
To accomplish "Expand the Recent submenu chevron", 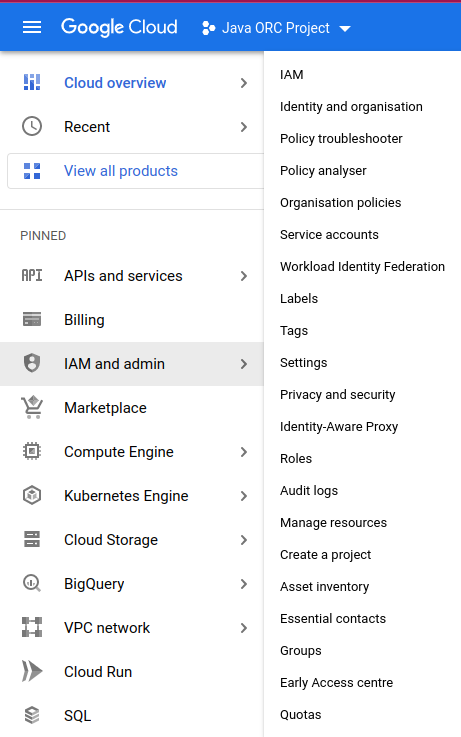I will tap(243, 127).
